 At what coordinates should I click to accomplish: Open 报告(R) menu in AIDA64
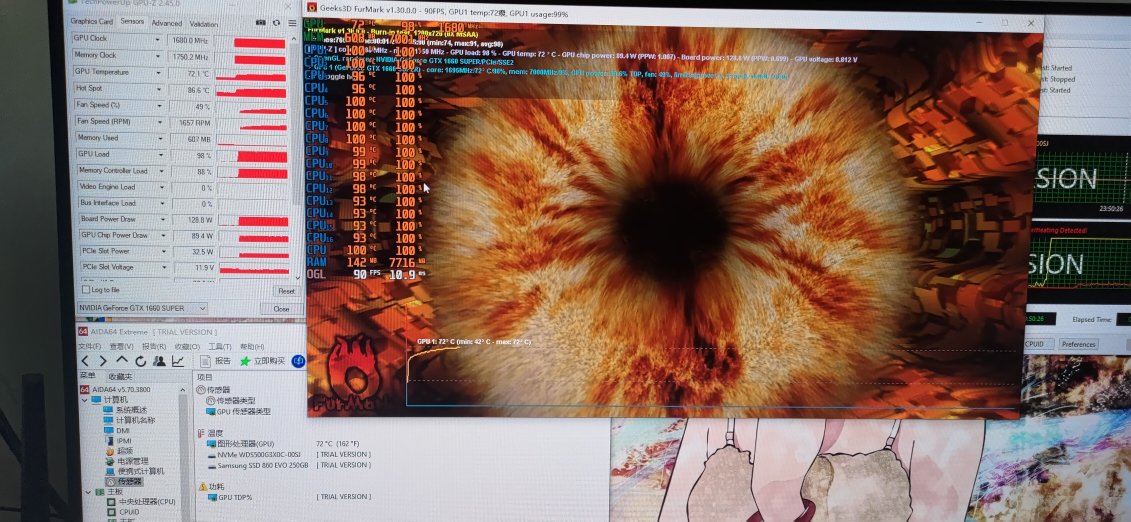[x=154, y=346]
